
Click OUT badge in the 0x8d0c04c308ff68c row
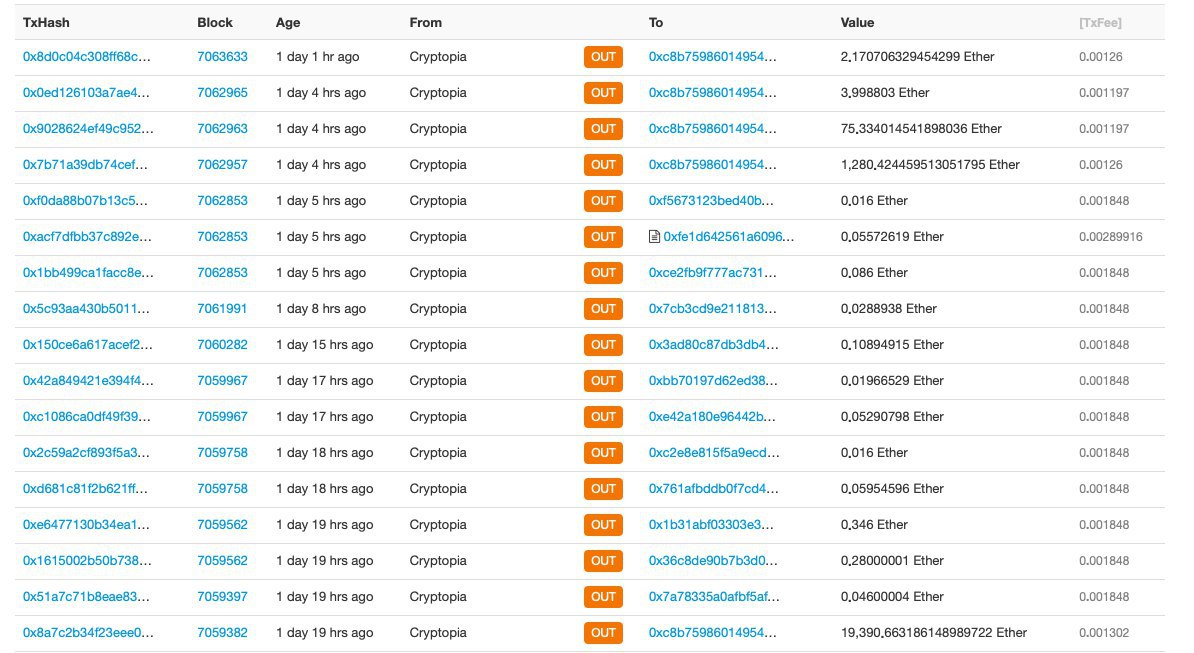coord(603,57)
